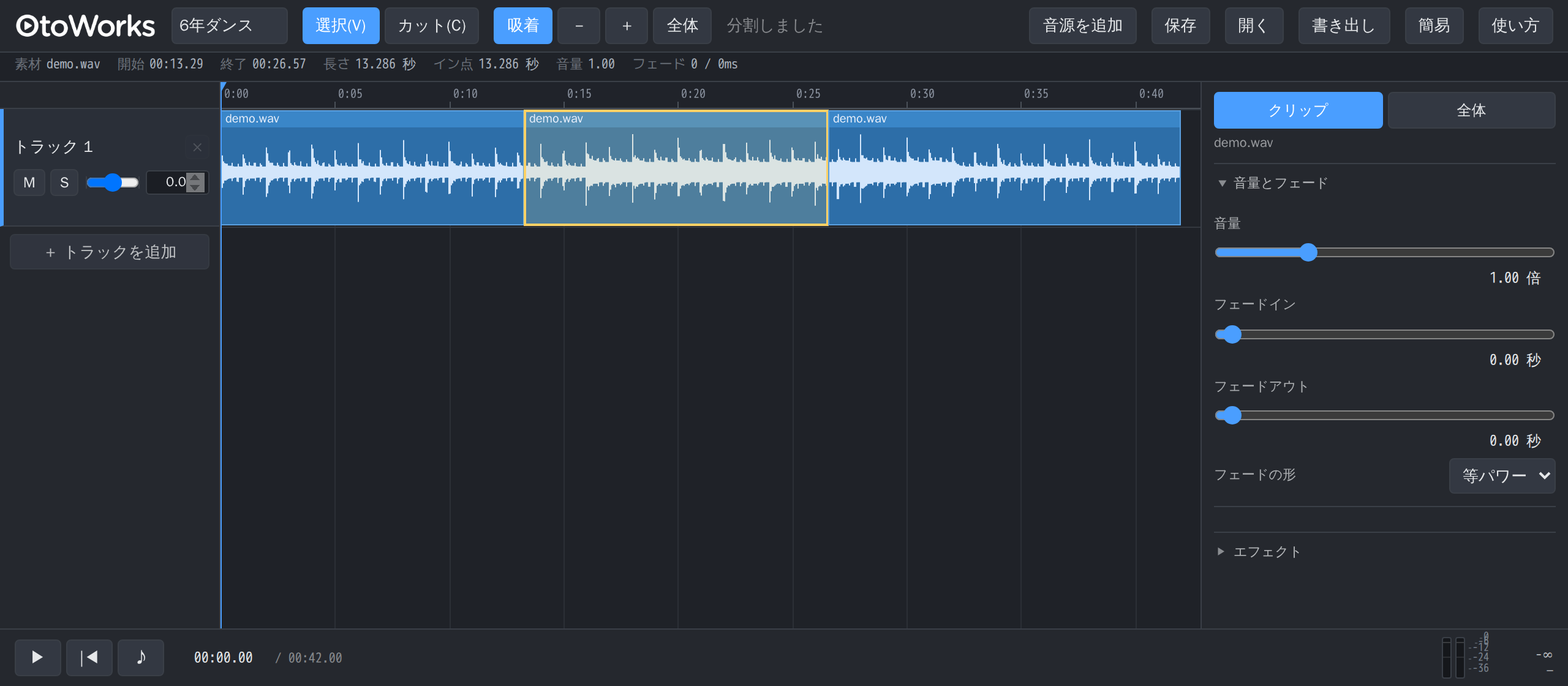Click the total duration 00:42.00

(315, 658)
